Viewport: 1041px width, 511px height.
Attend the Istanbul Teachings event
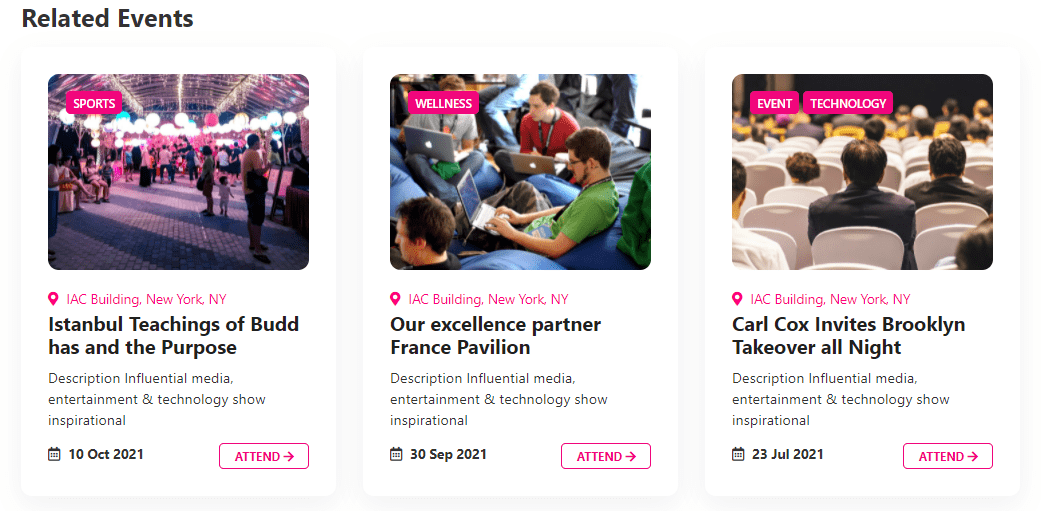[x=264, y=456]
